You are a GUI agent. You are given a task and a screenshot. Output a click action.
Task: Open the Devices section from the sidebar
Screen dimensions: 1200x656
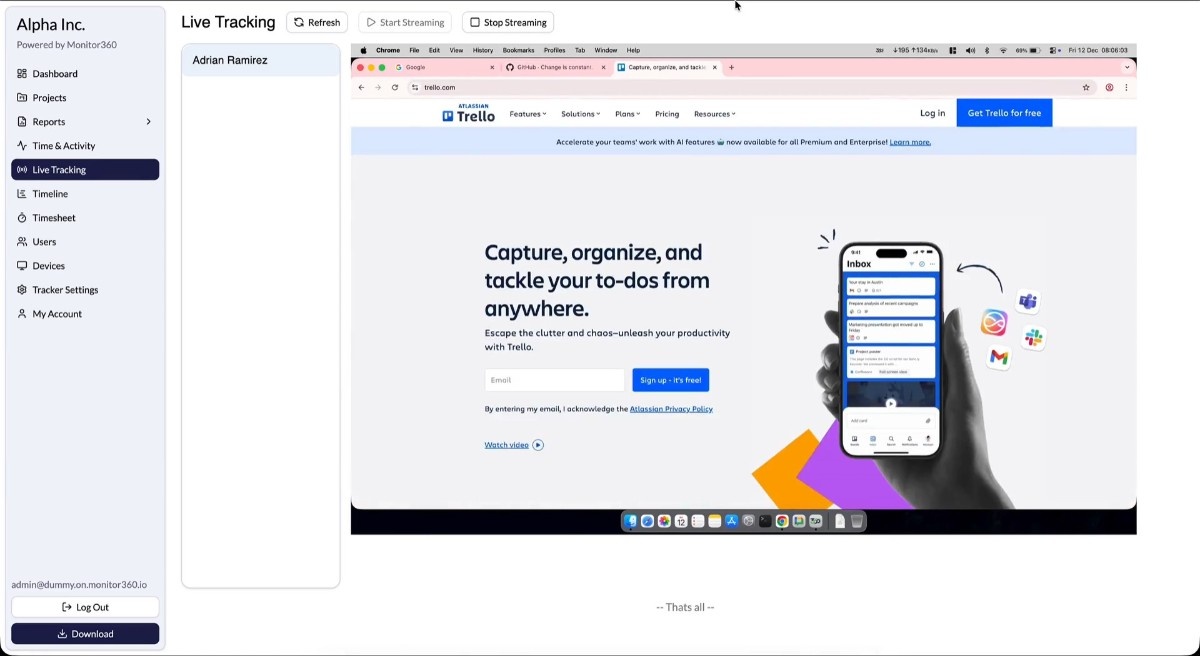[x=49, y=265]
